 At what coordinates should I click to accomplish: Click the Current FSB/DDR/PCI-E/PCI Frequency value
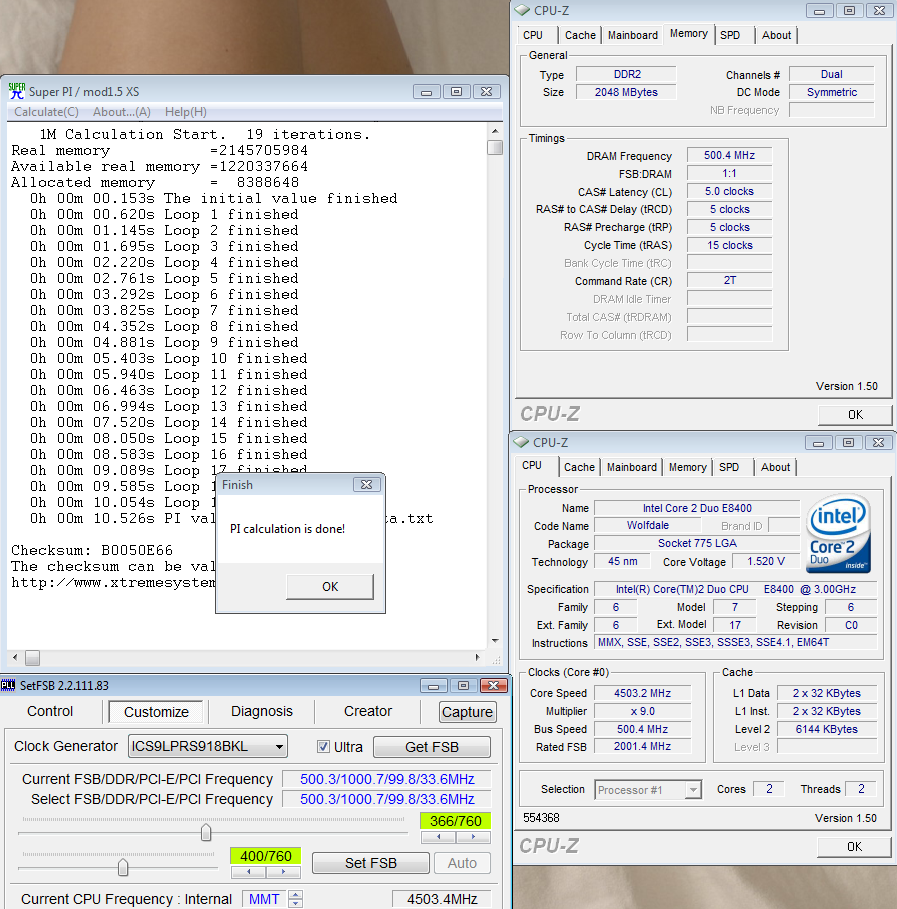pos(387,779)
